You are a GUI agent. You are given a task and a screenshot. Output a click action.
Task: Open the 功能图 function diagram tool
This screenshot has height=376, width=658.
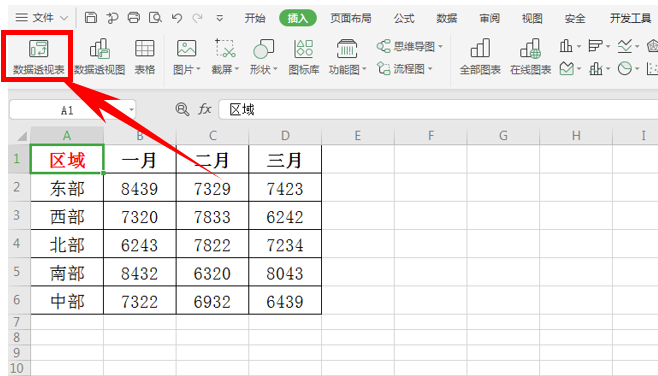click(x=347, y=57)
